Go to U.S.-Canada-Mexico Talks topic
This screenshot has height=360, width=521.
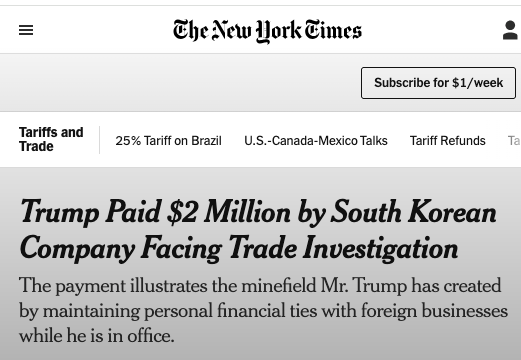pos(316,141)
